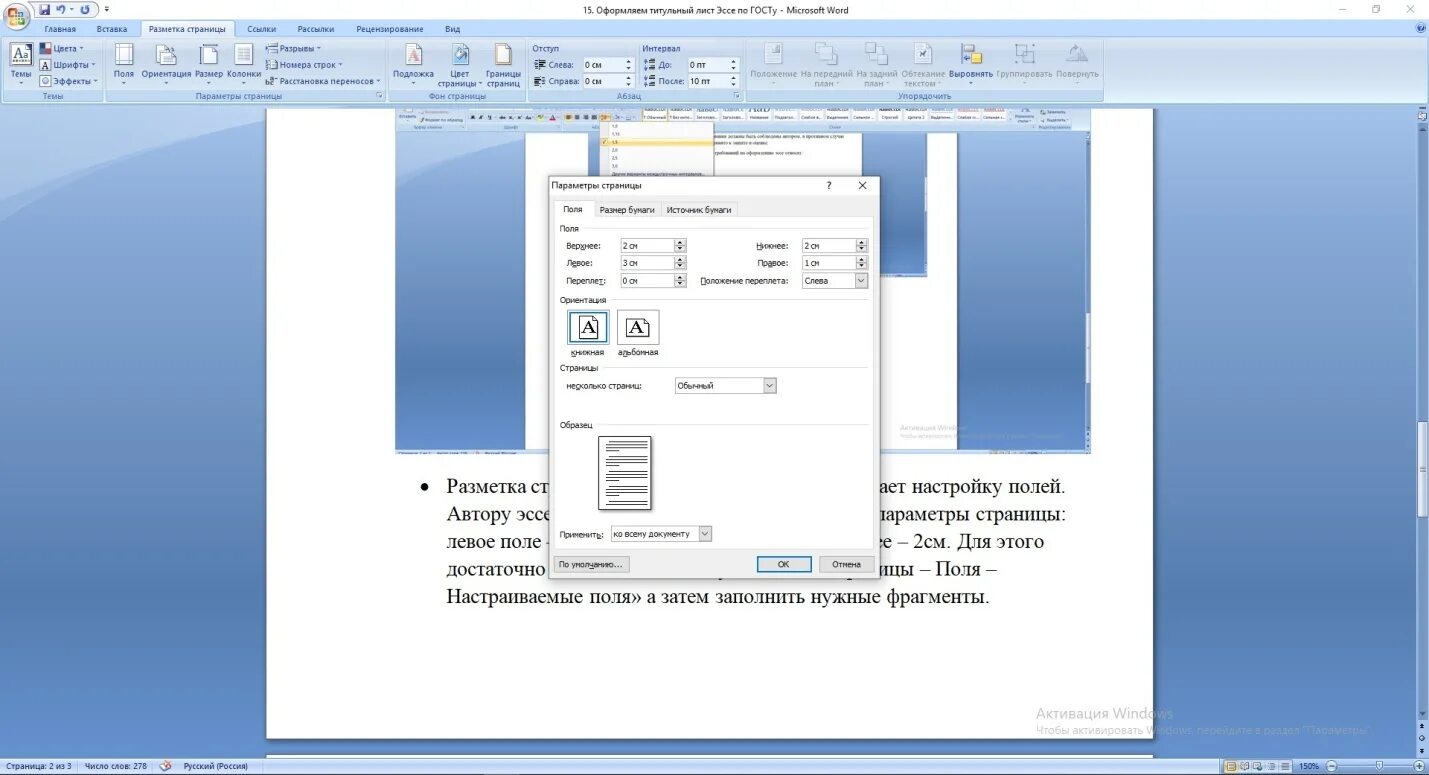Open the Повернуть menu

point(1077,64)
